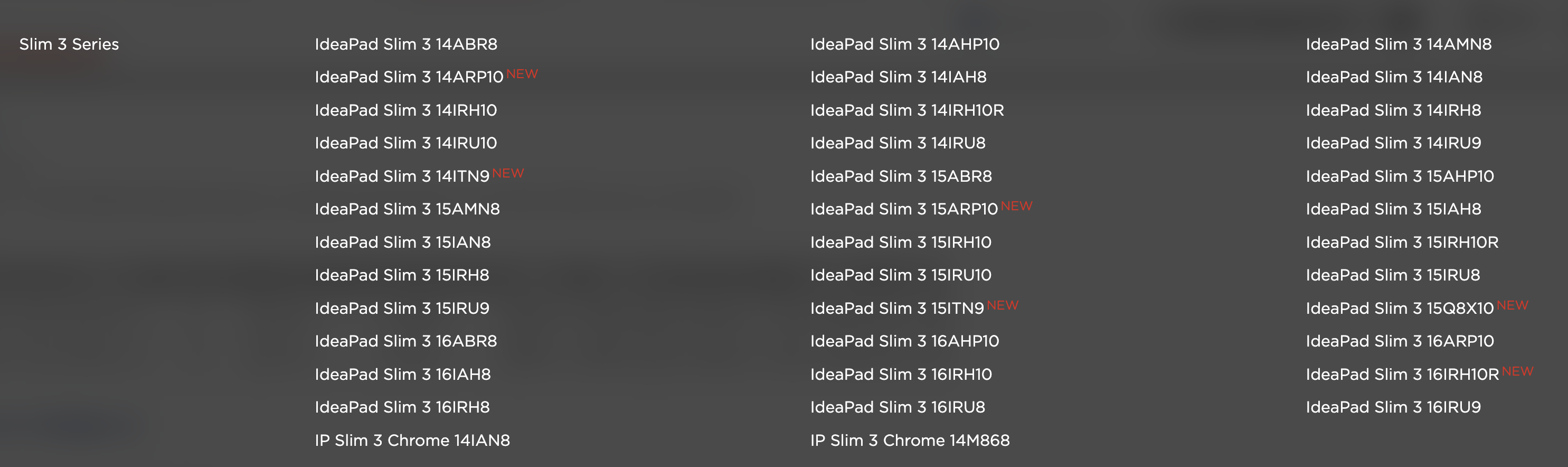Click the Slim 3 Series heading
Screen dimensions: 1568x467
(69, 44)
